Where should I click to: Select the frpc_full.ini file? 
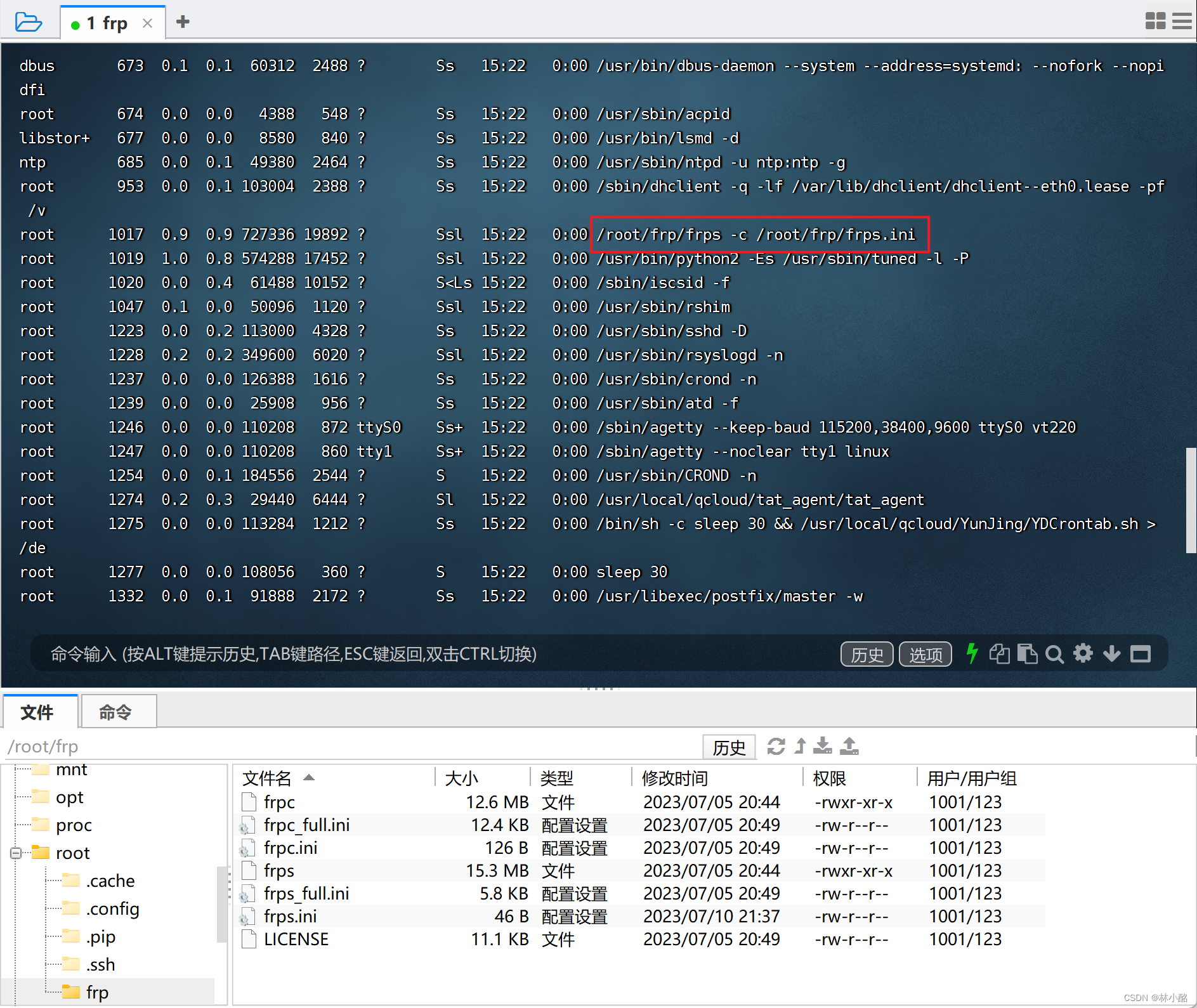pos(641,825)
